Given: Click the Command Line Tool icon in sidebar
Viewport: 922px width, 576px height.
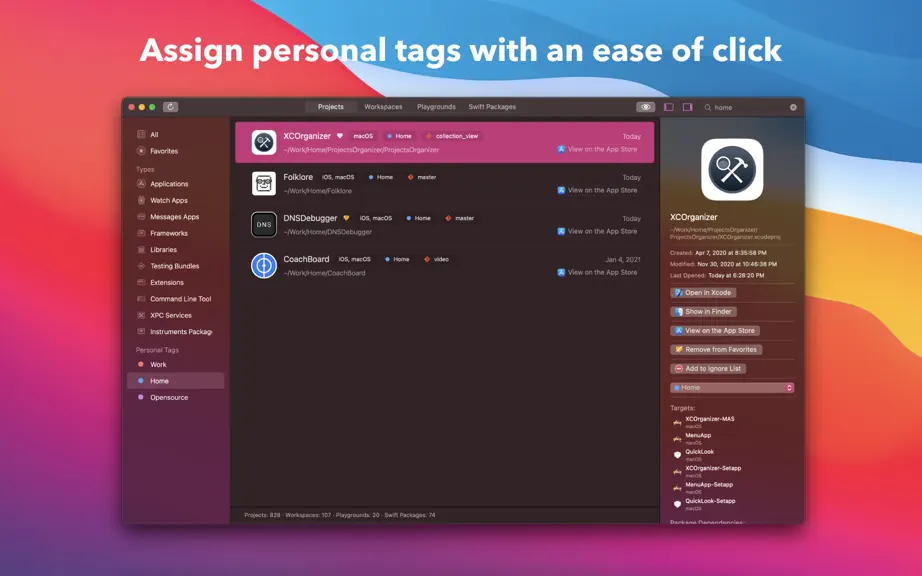Looking at the screenshot, I should 141,299.
